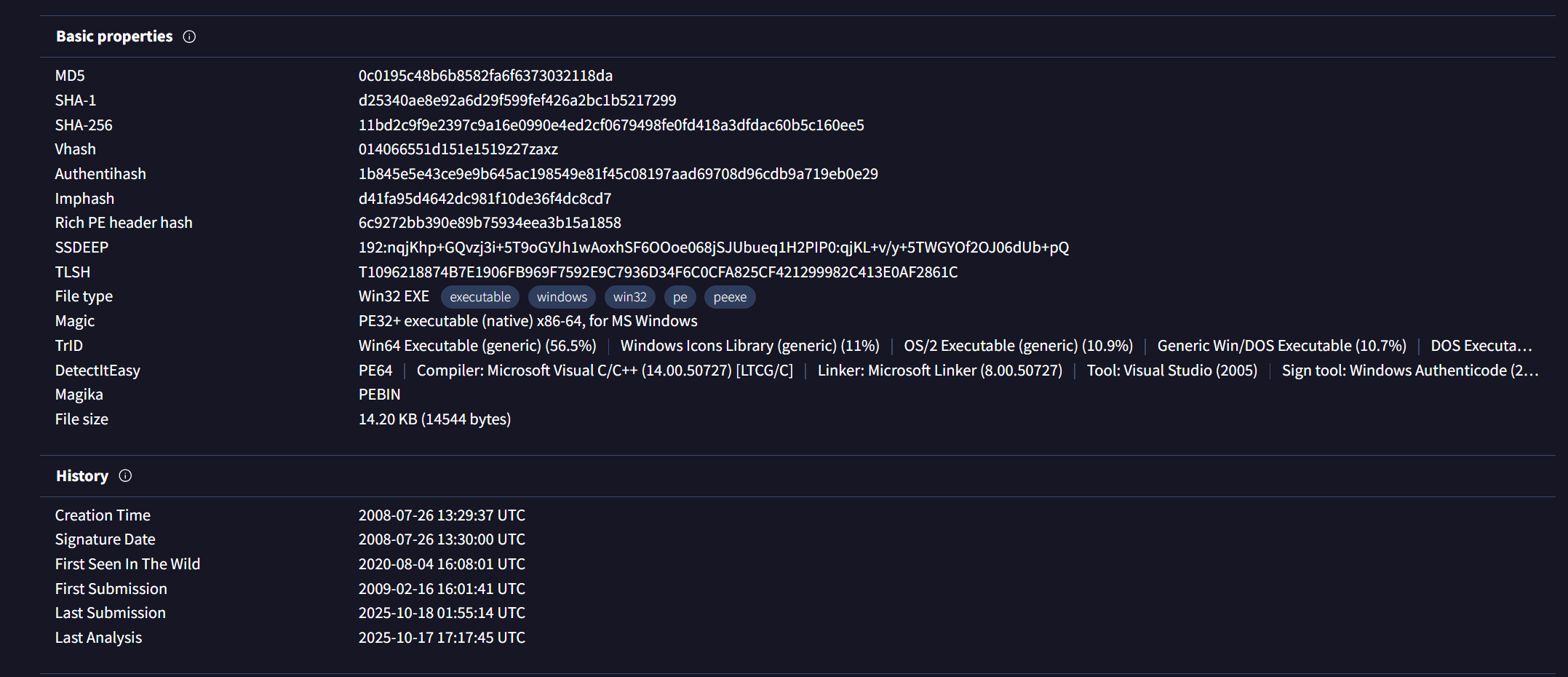Image resolution: width=1568 pixels, height=677 pixels.
Task: Click the 'pe' tag chip
Action: coord(680,297)
